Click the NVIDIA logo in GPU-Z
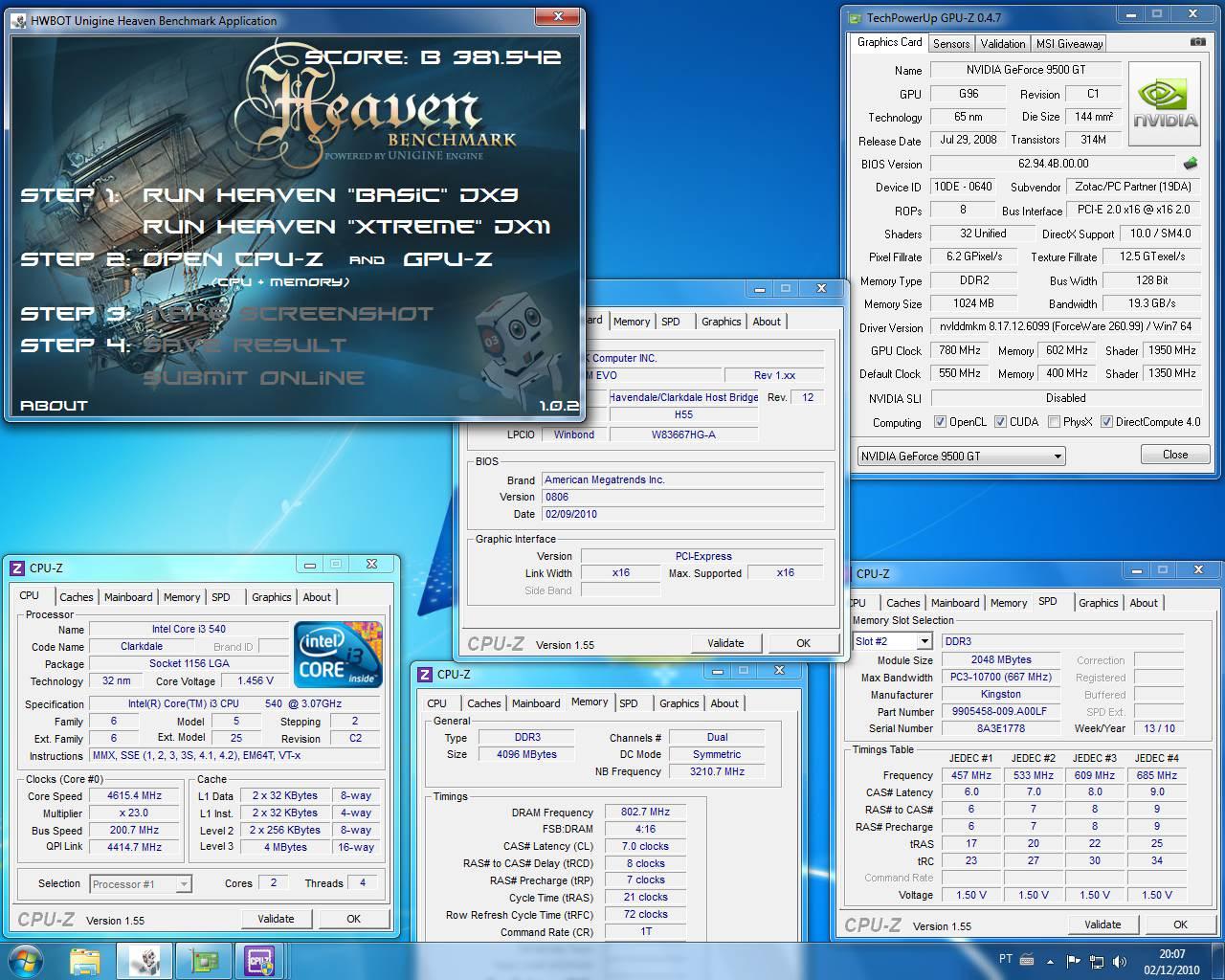The height and width of the screenshot is (980, 1225). (1165, 104)
